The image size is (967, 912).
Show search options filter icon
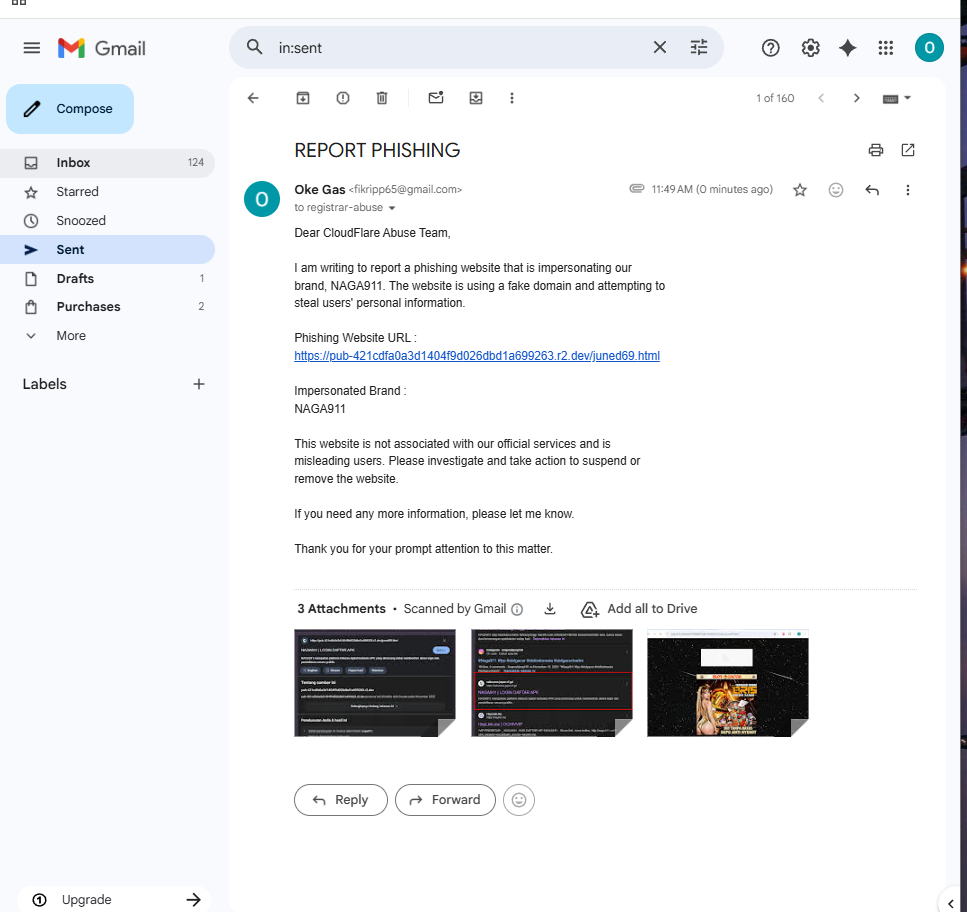pos(699,47)
